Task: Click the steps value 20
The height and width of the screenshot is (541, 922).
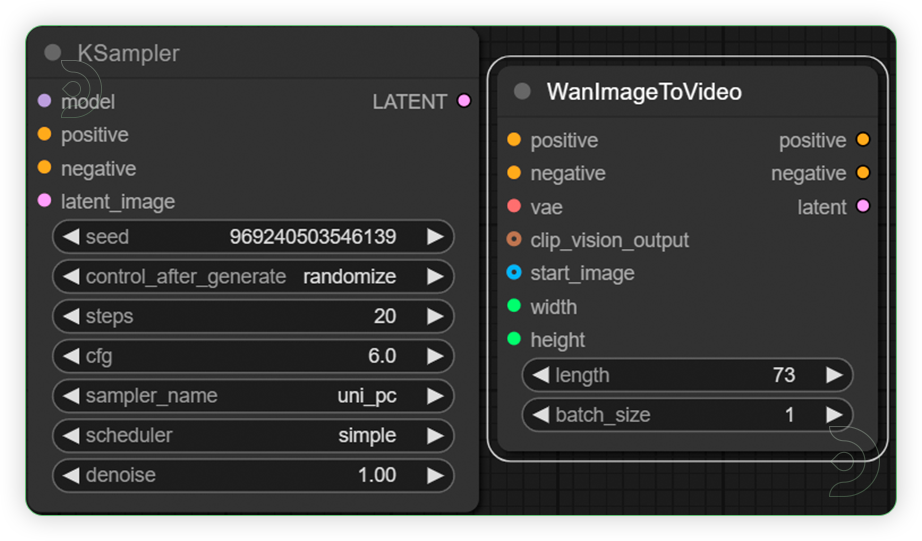Action: 385,316
